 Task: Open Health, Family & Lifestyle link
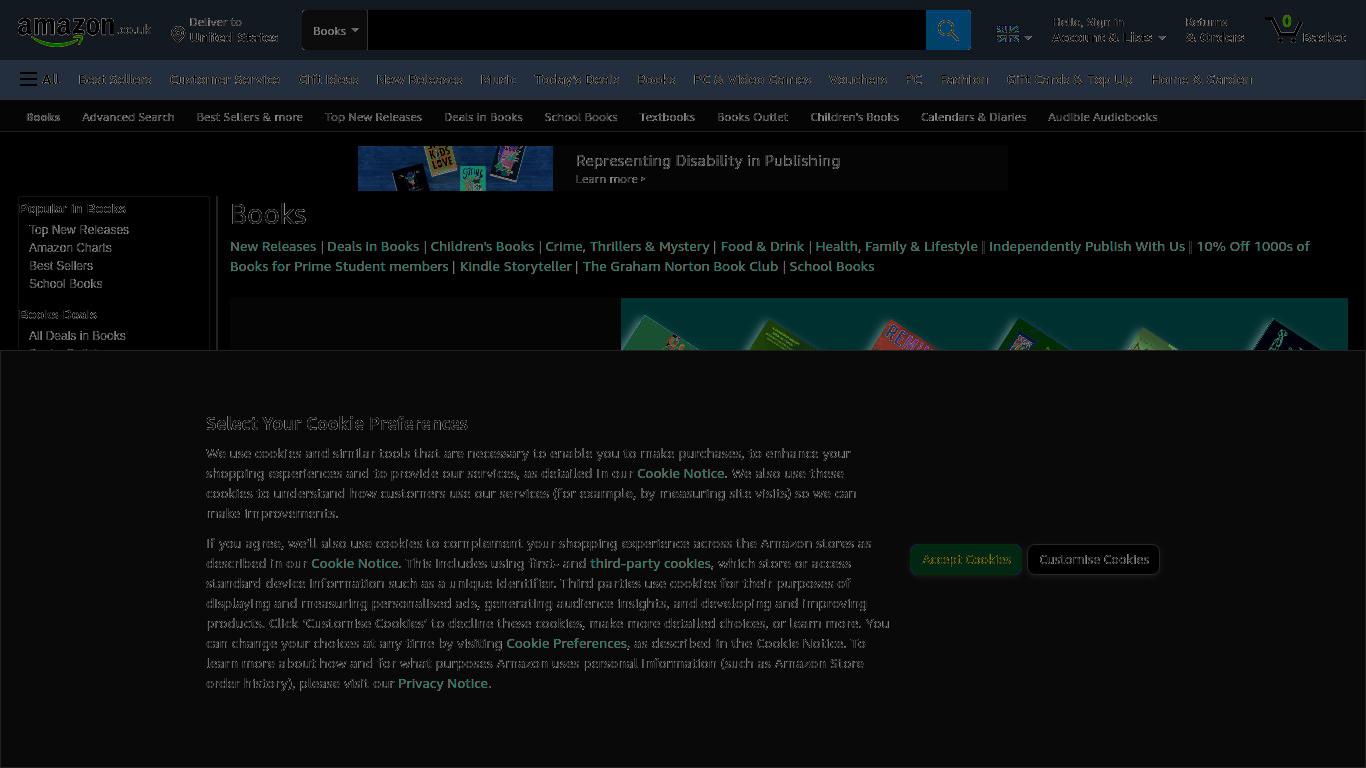[x=896, y=246]
